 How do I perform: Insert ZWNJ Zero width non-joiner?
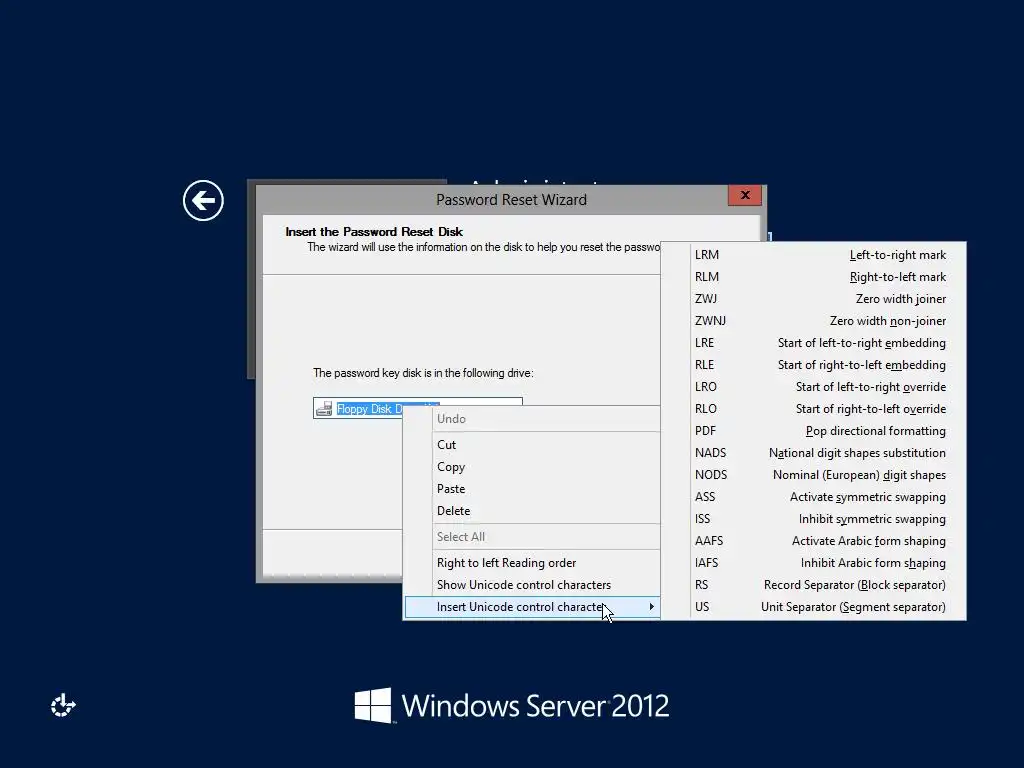[x=814, y=321]
